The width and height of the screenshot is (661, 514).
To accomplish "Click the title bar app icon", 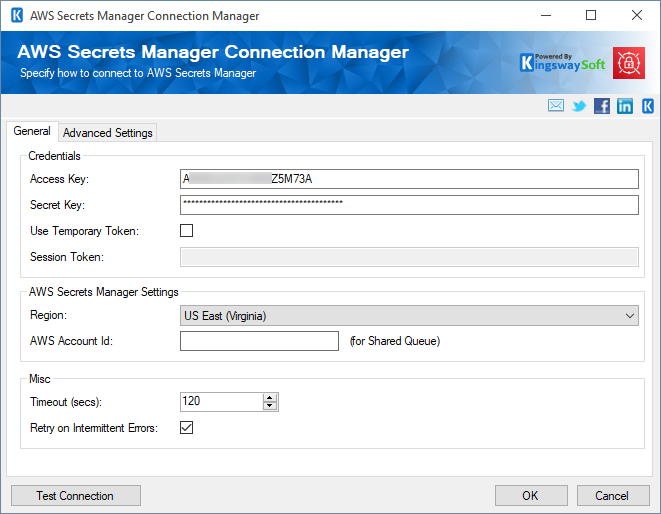I will (17, 16).
